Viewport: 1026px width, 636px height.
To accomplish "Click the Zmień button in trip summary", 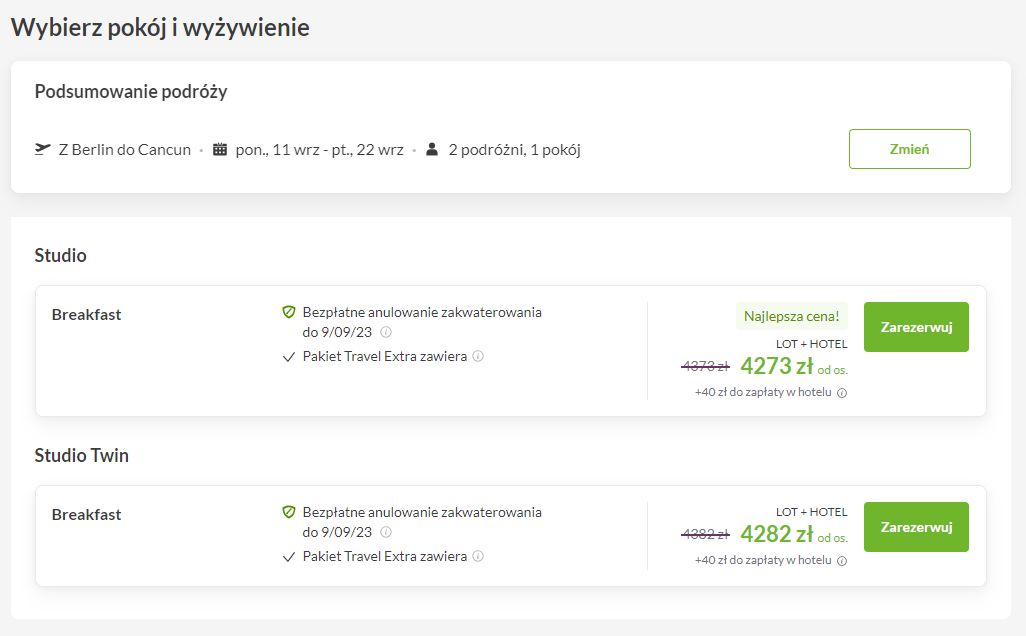I will point(910,149).
